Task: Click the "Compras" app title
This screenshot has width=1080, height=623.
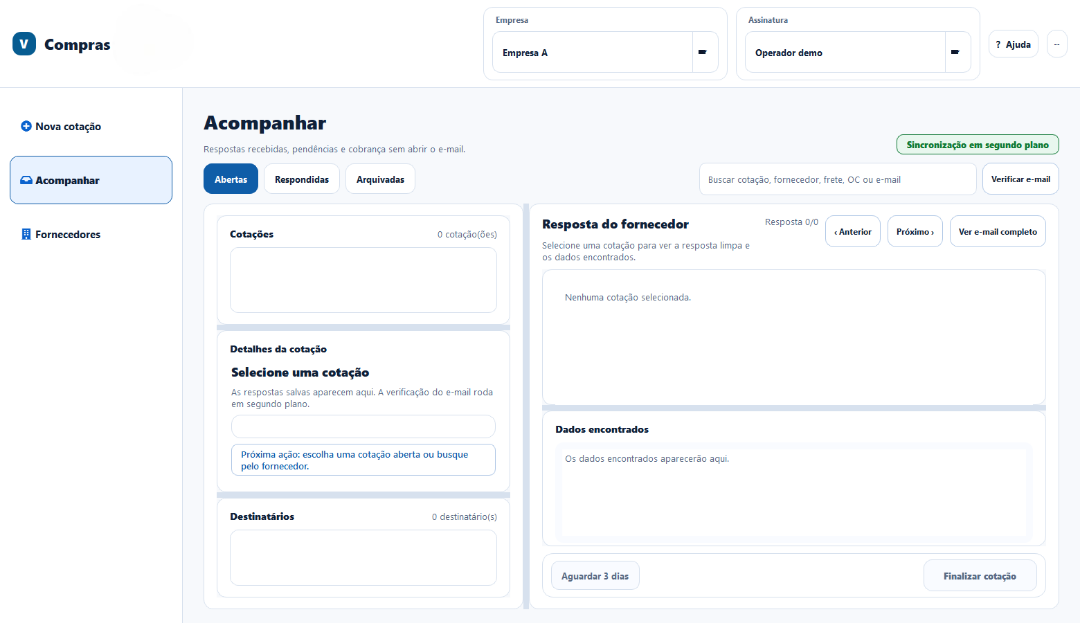Action: [77, 44]
